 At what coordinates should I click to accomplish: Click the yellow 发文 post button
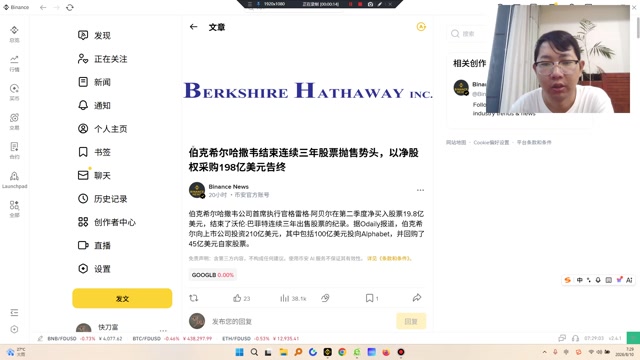(122, 298)
